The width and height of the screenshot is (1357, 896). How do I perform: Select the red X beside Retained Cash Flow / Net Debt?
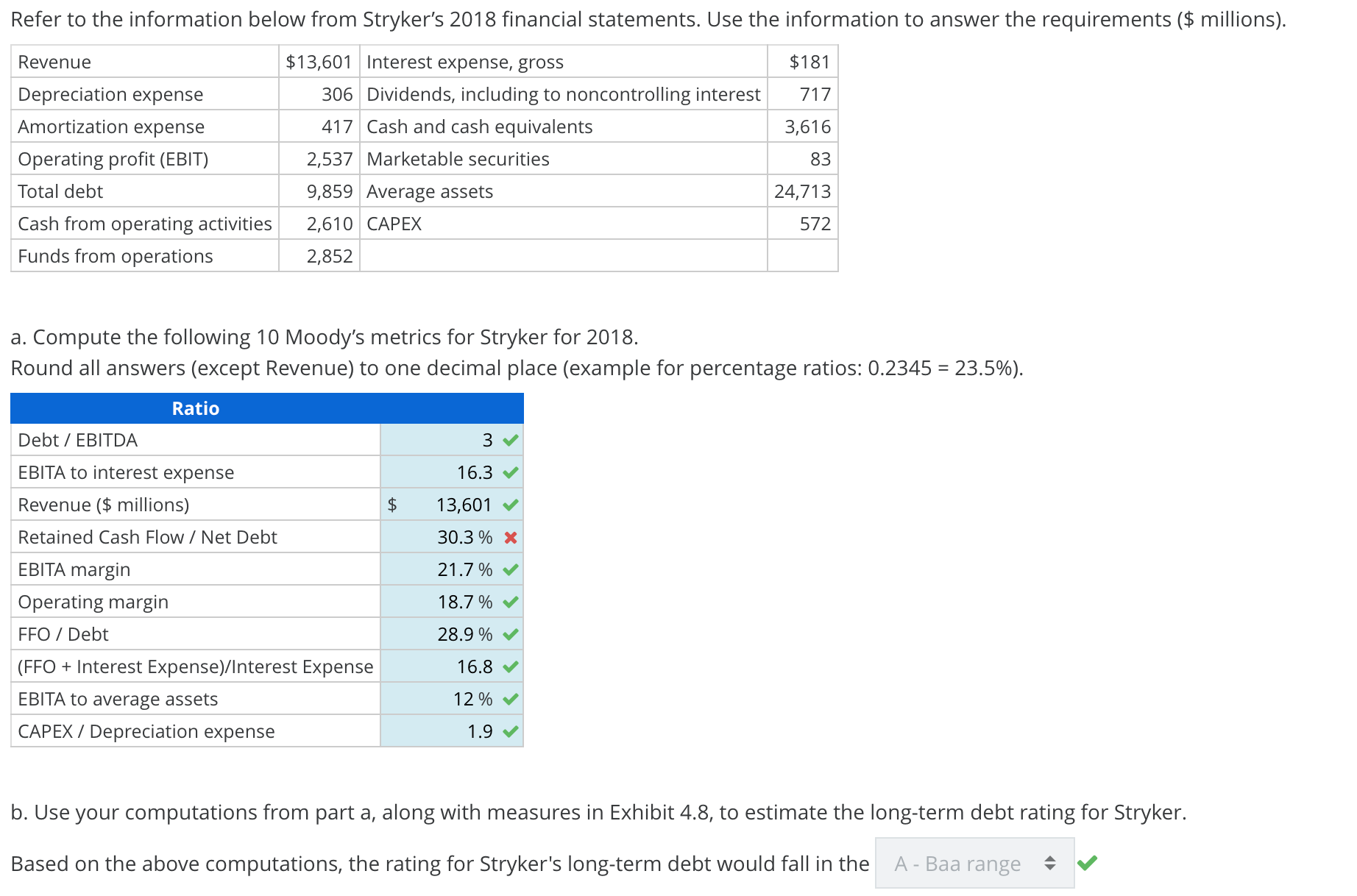click(x=510, y=537)
